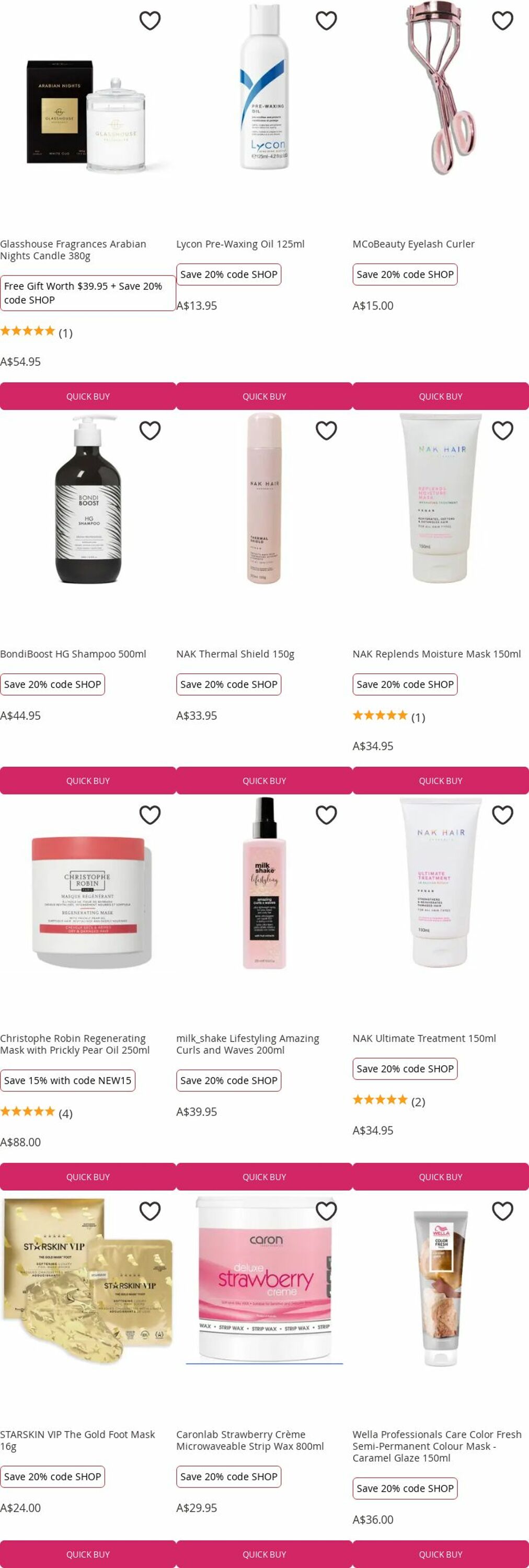The height and width of the screenshot is (1568, 529).
Task: Quick Buy NAK Ultimate Treatment 150ml
Action: pos(441,1177)
